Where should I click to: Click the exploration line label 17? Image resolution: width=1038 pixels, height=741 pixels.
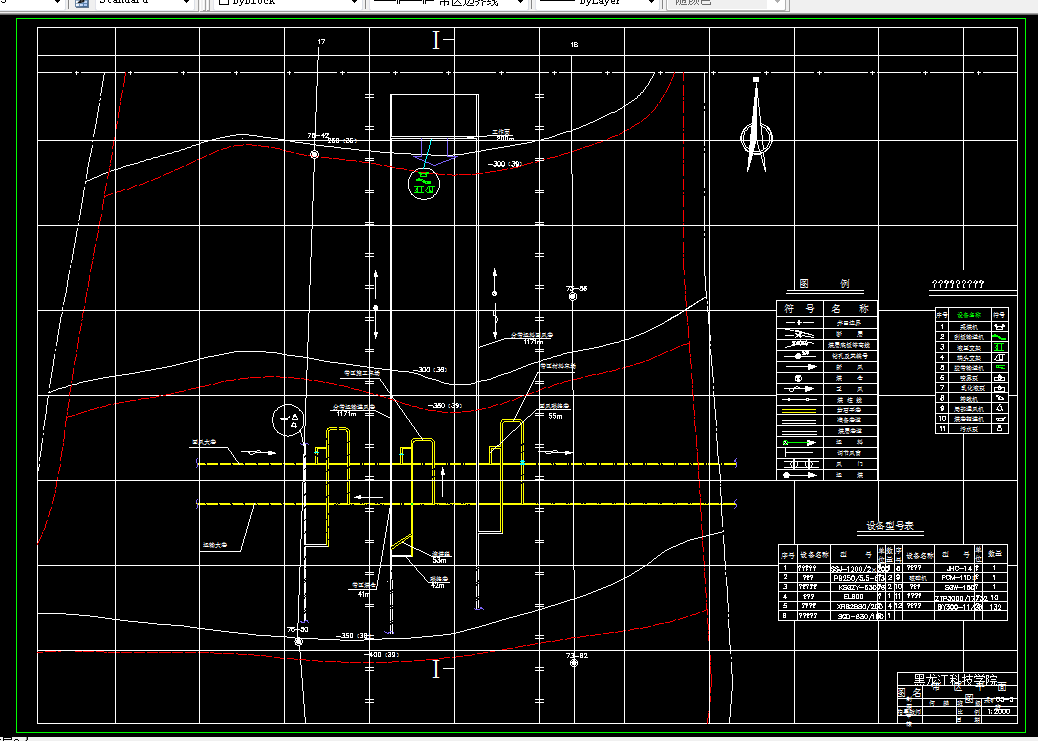[321, 42]
